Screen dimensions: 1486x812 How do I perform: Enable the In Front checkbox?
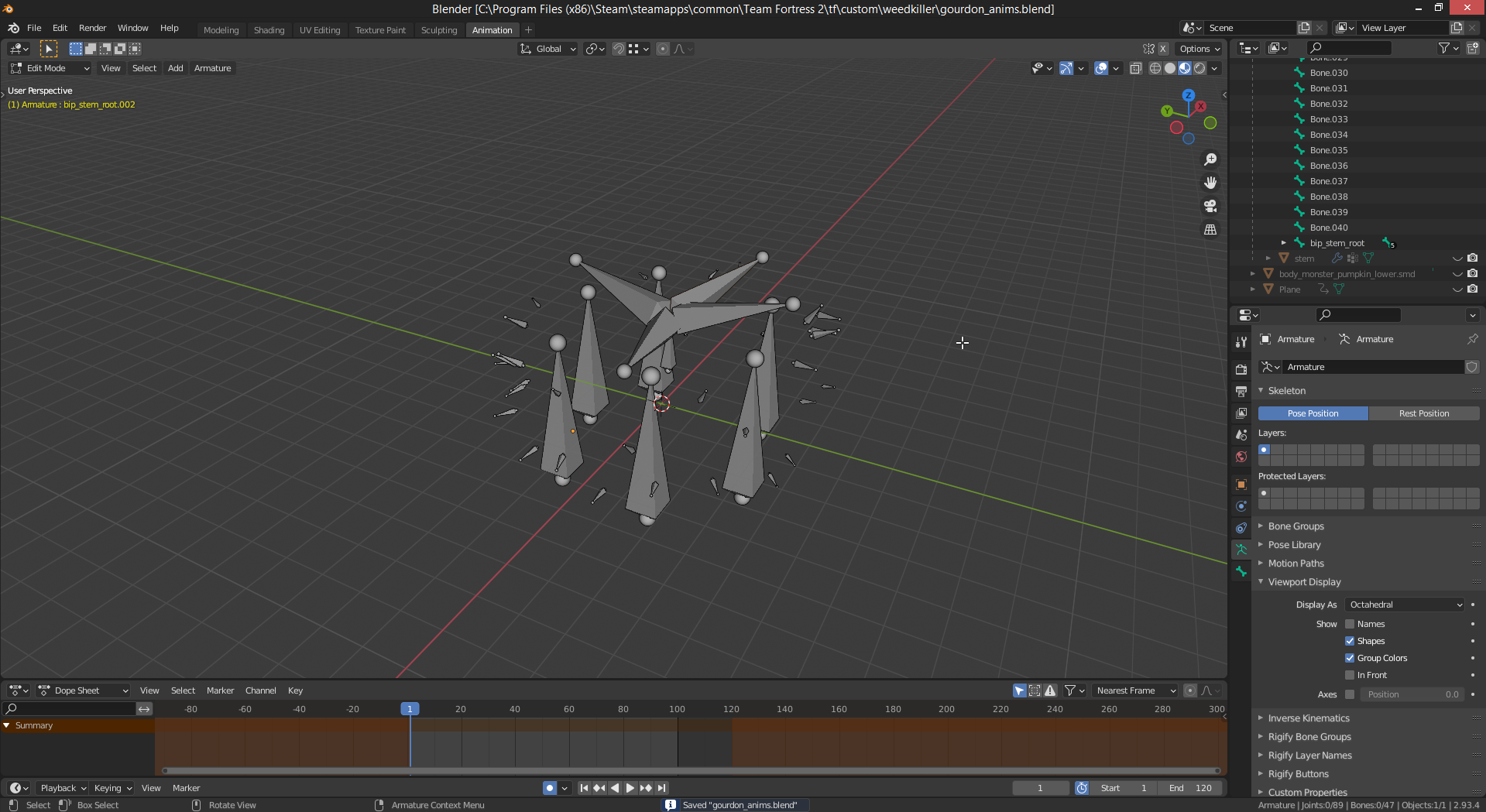coord(1350,675)
